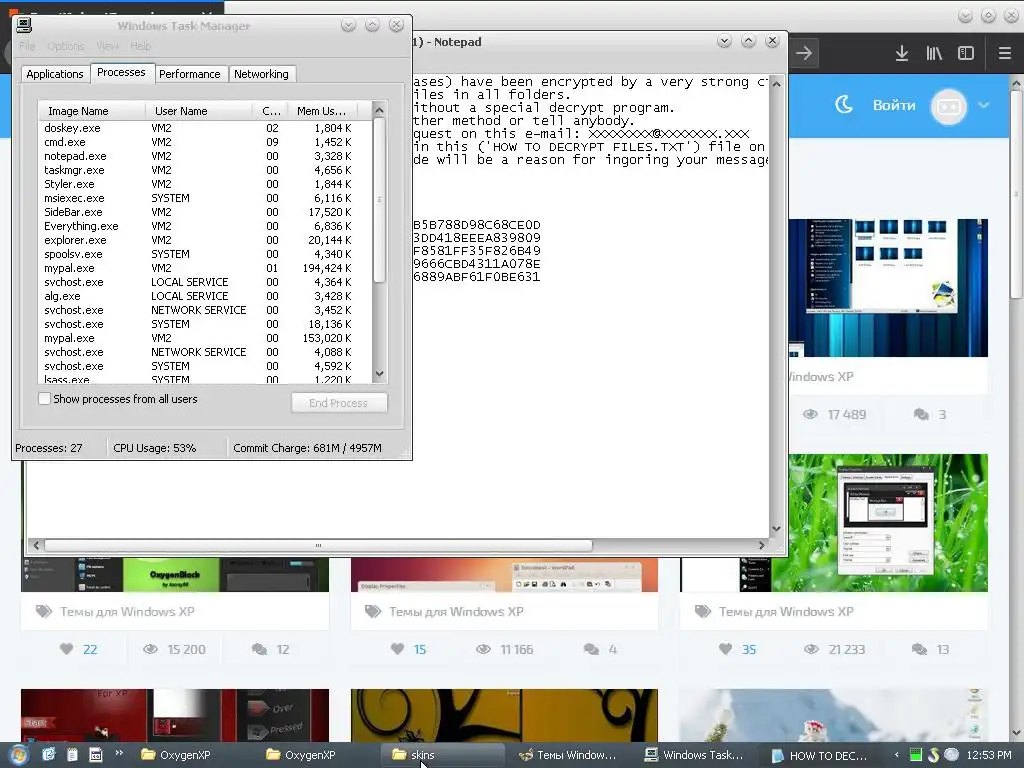Open the browser hamburger menu
The image size is (1024, 768).
[x=1004, y=53]
